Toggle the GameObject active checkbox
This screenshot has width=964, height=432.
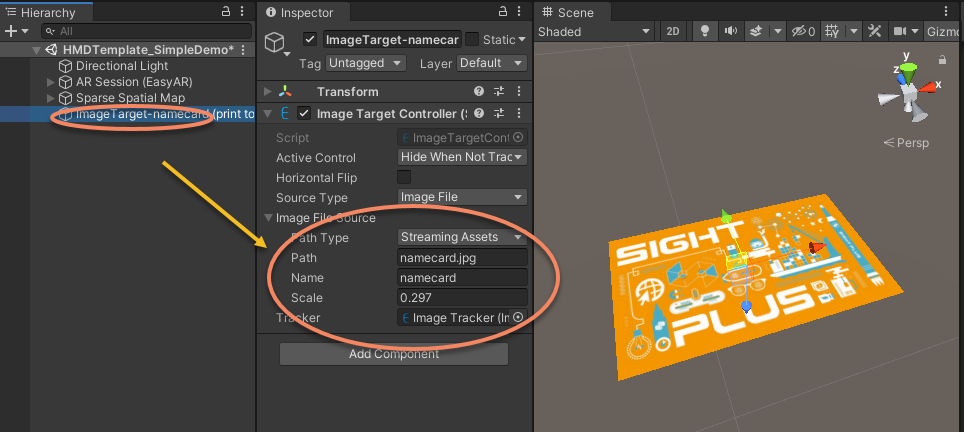click(x=310, y=39)
